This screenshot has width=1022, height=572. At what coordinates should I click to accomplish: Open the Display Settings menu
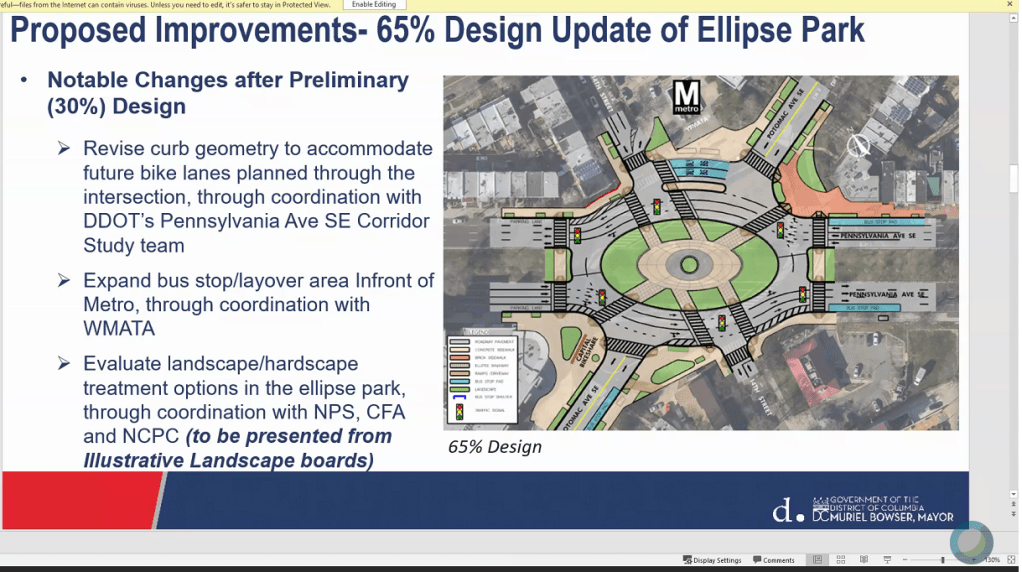712,560
